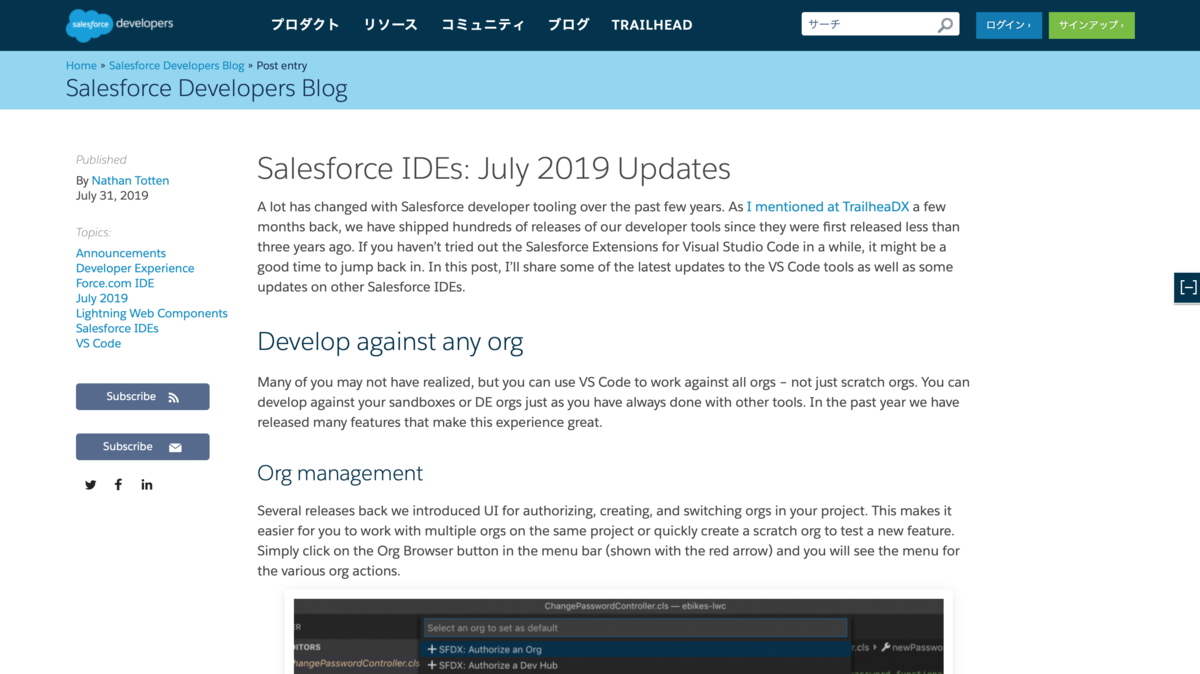Screen dimensions: 1200x674
Task: Click the ログイン button
Action: [1008, 25]
